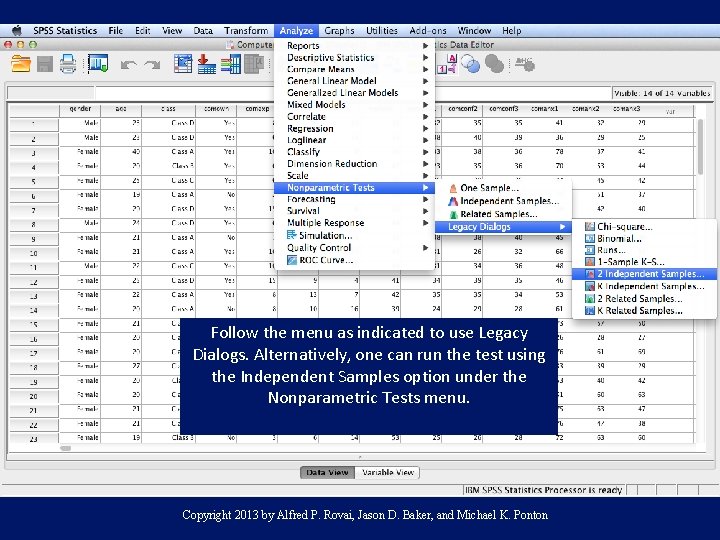Choose Simulation... from the Analyze menu

354,236
